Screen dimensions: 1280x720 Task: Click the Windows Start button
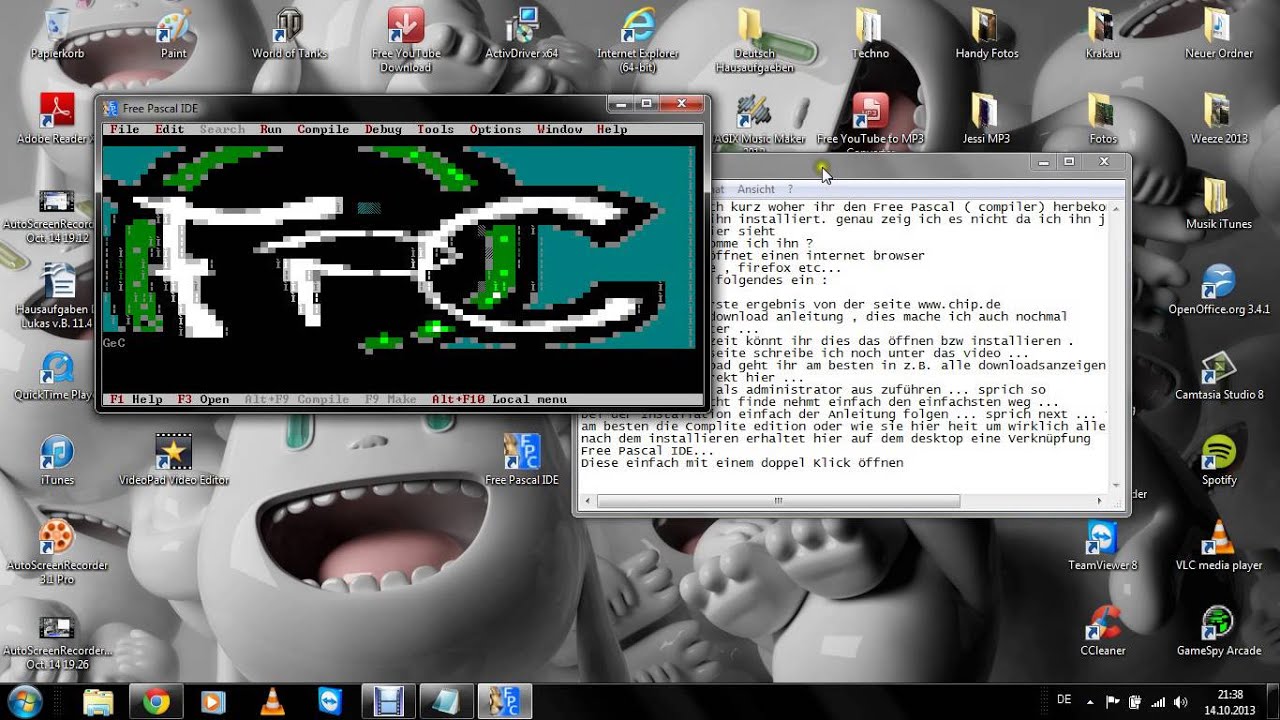click(24, 701)
